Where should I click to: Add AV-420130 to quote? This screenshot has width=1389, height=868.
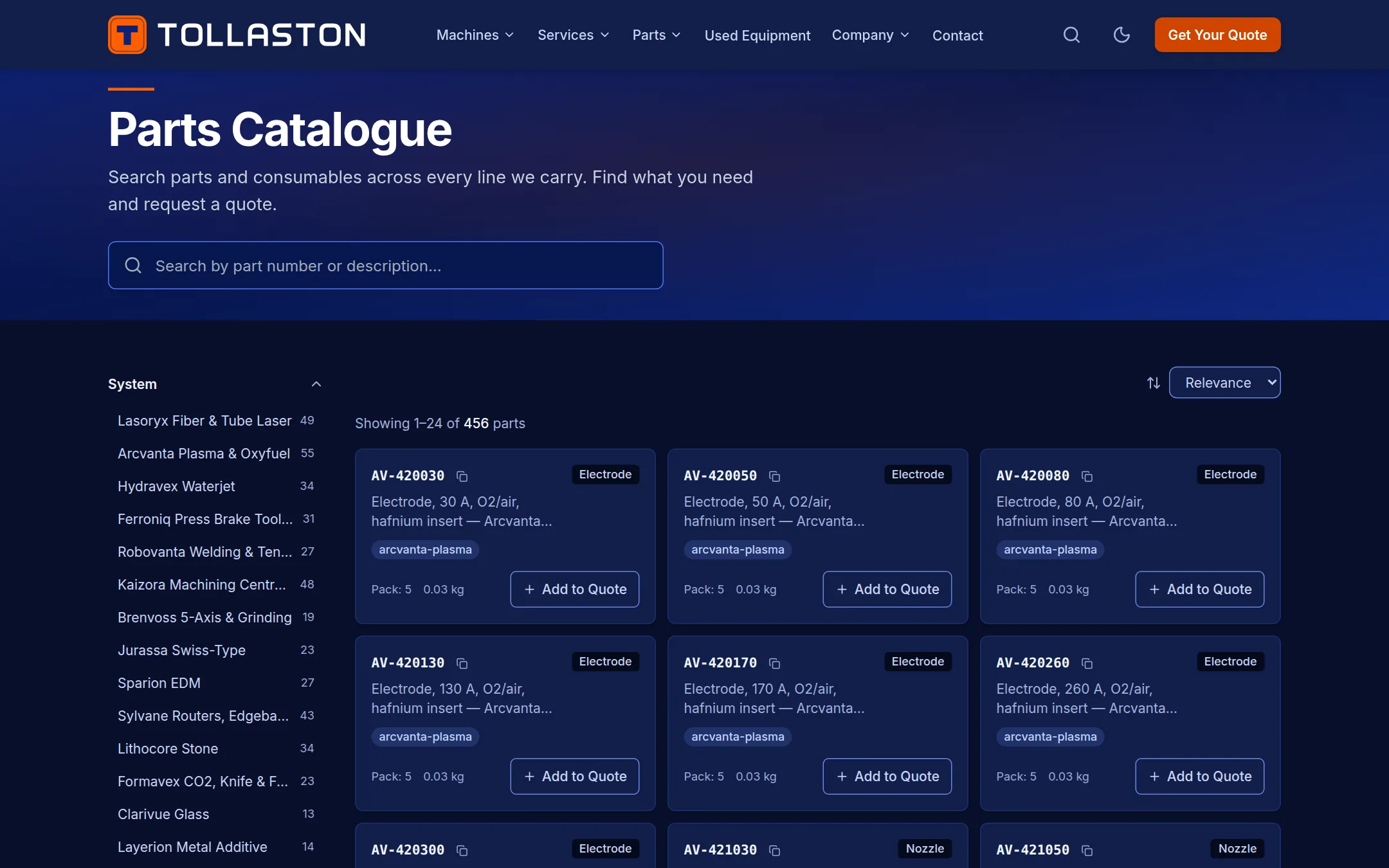574,776
